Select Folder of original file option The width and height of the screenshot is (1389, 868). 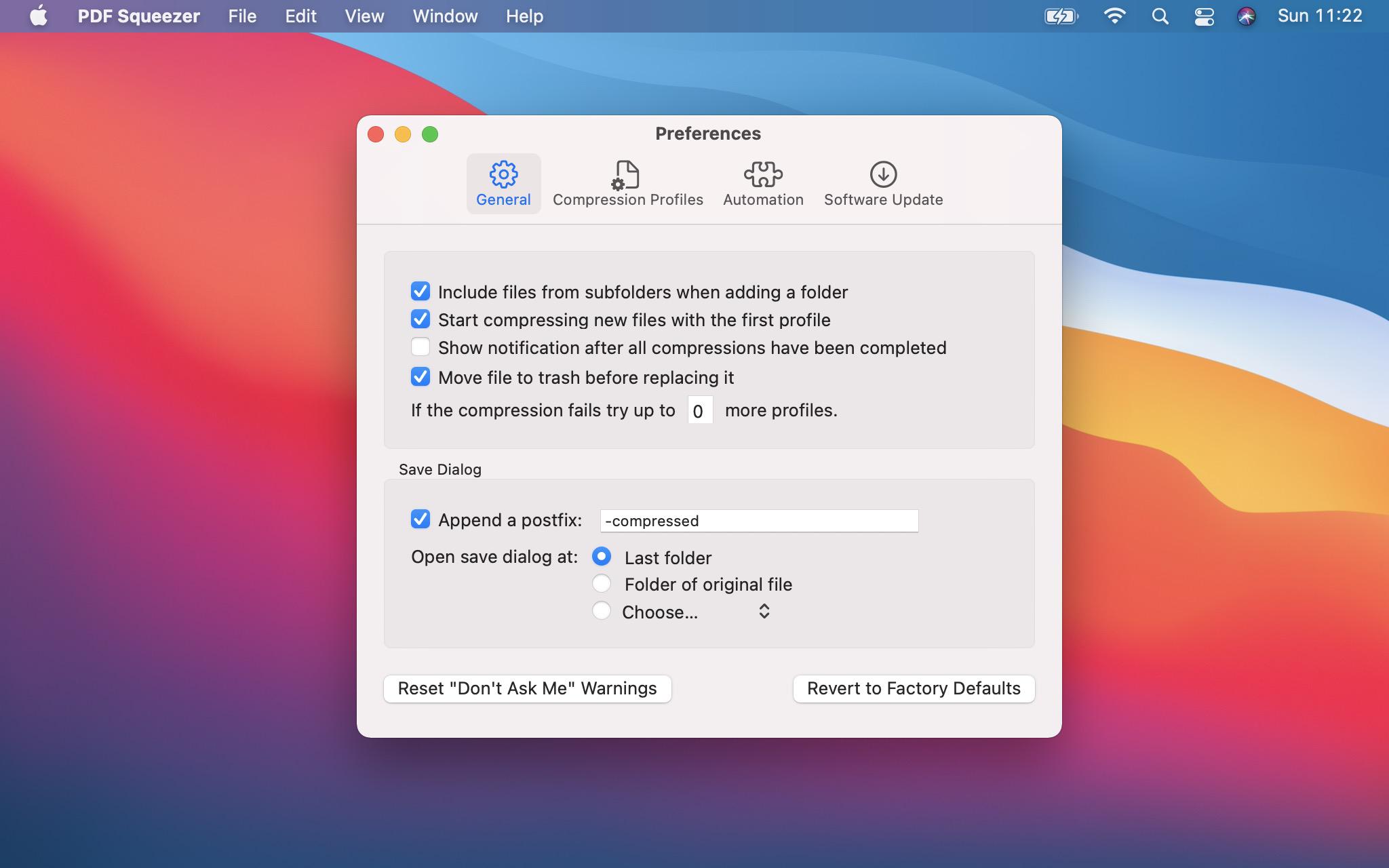[602, 584]
